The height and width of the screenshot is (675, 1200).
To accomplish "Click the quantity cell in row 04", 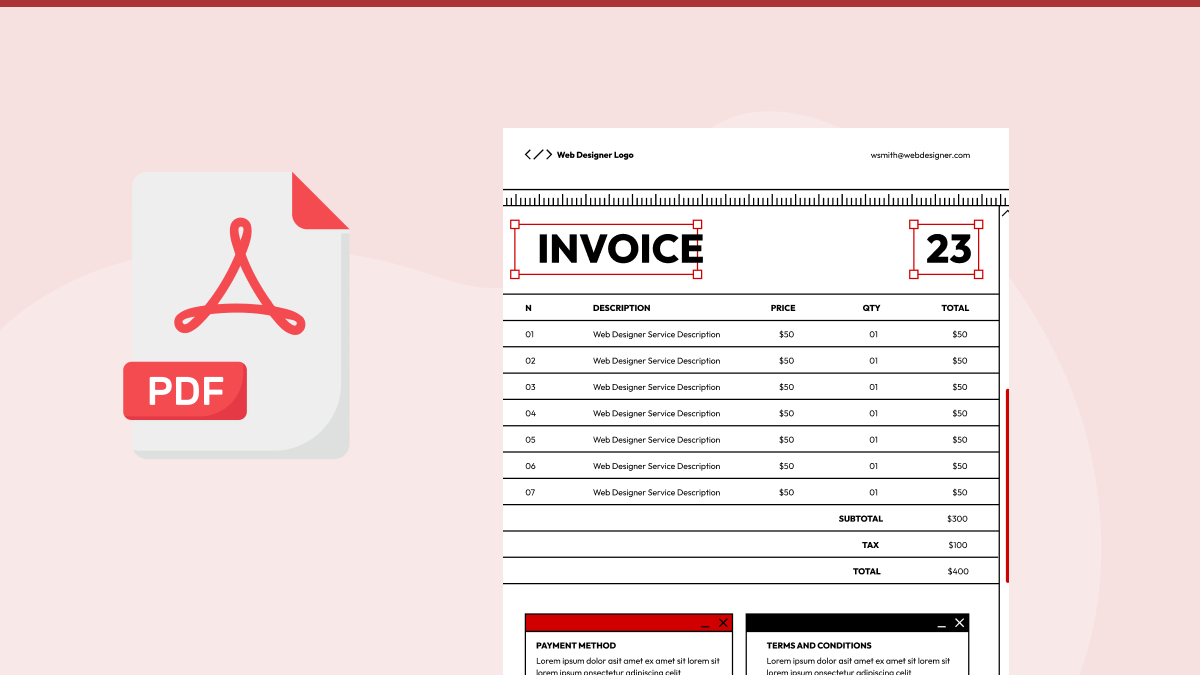I will [x=873, y=413].
